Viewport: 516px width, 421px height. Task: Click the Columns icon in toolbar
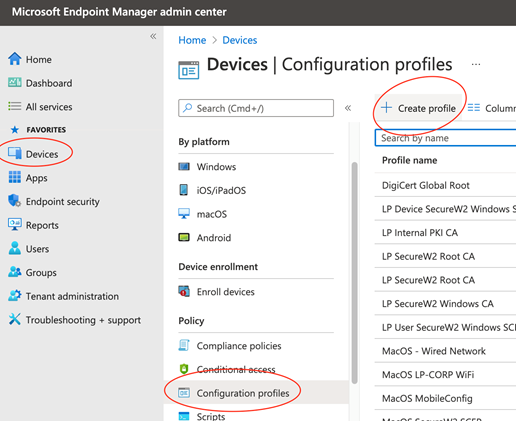474,108
